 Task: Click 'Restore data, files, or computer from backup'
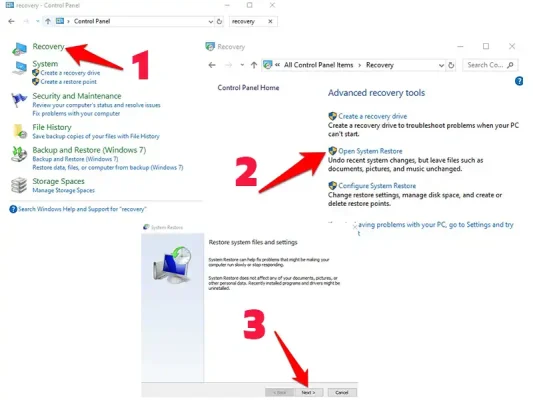108,168
